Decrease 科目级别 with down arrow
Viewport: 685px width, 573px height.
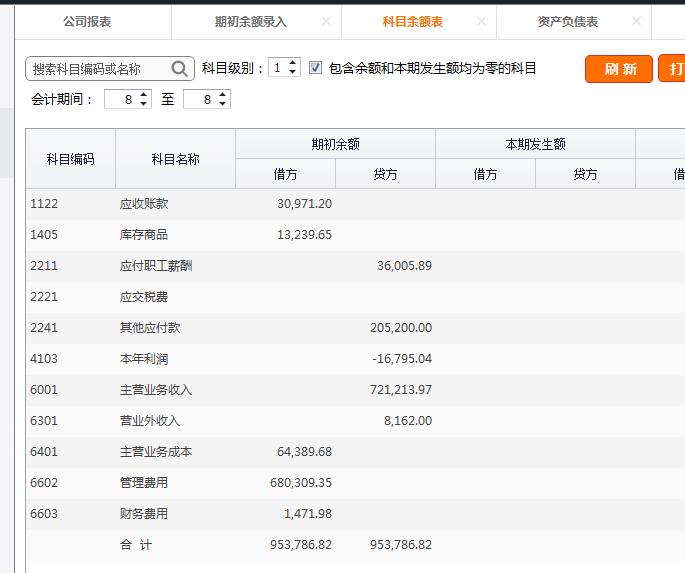292,73
